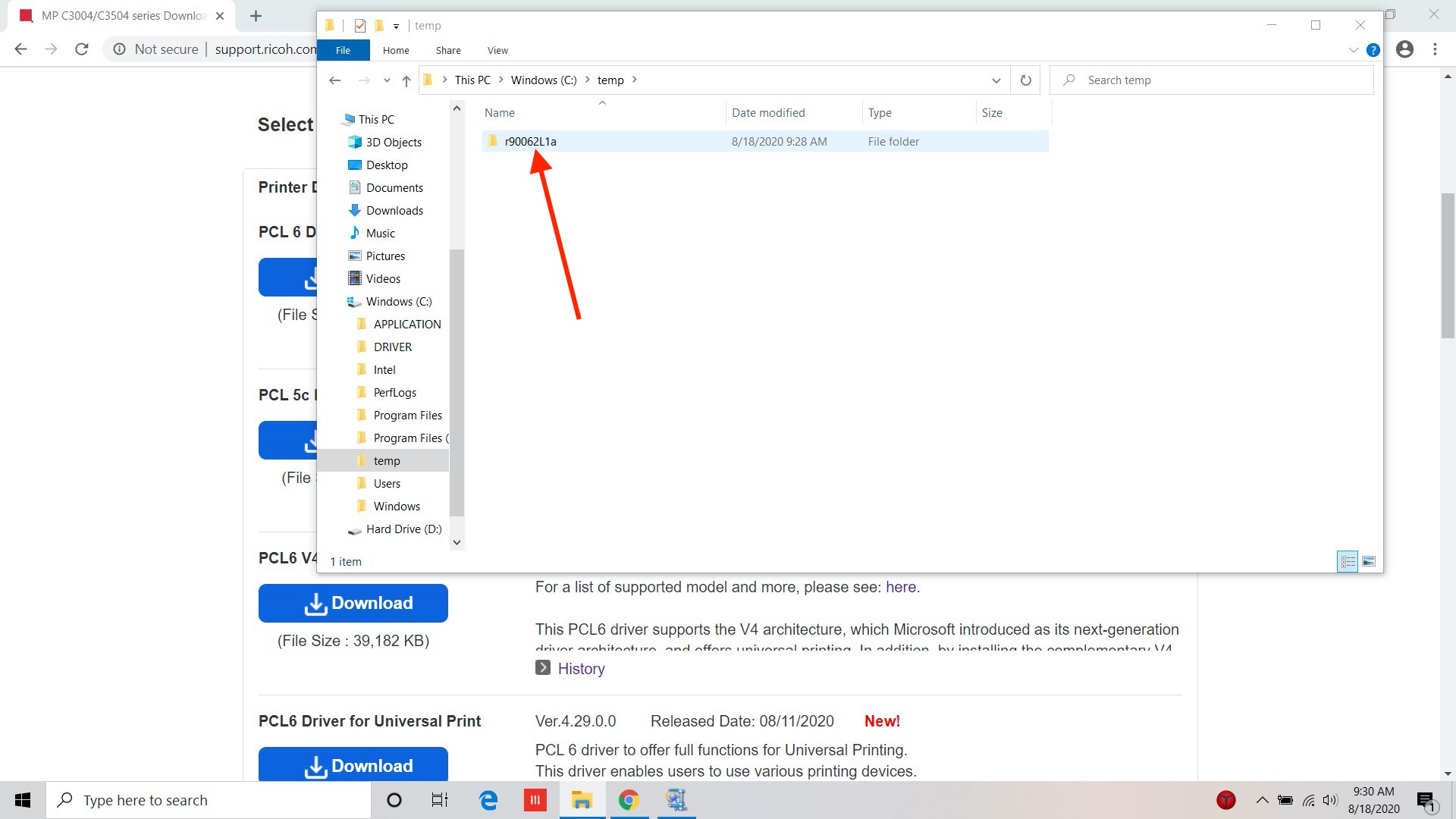Click the Explorer forward arrow
1456x819 pixels.
pos(364,80)
